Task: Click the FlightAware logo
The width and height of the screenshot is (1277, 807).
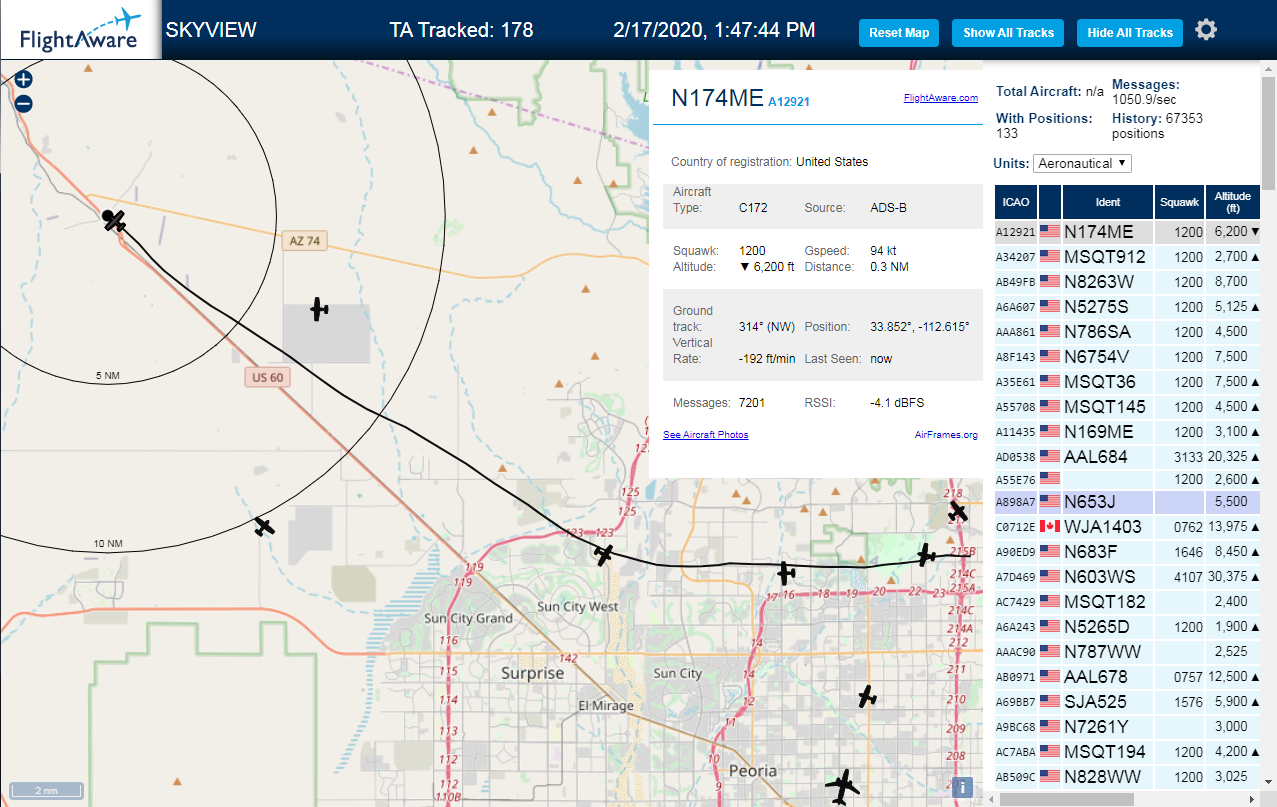Action: point(80,30)
